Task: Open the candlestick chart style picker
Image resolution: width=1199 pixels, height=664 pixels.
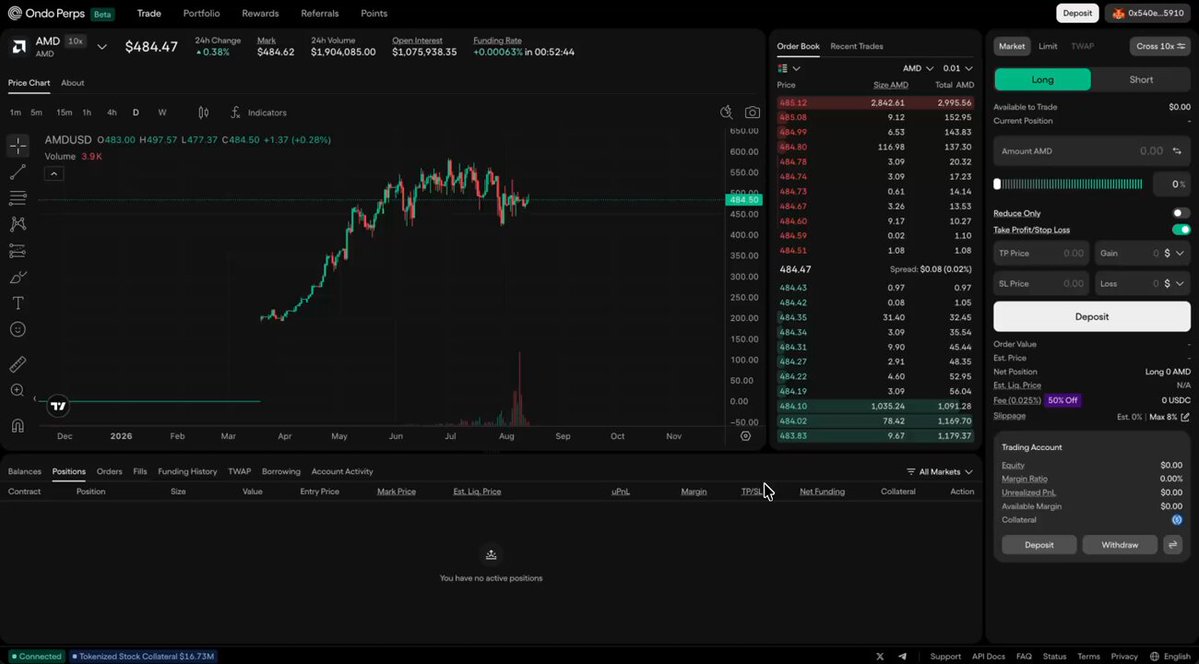Action: coord(203,112)
